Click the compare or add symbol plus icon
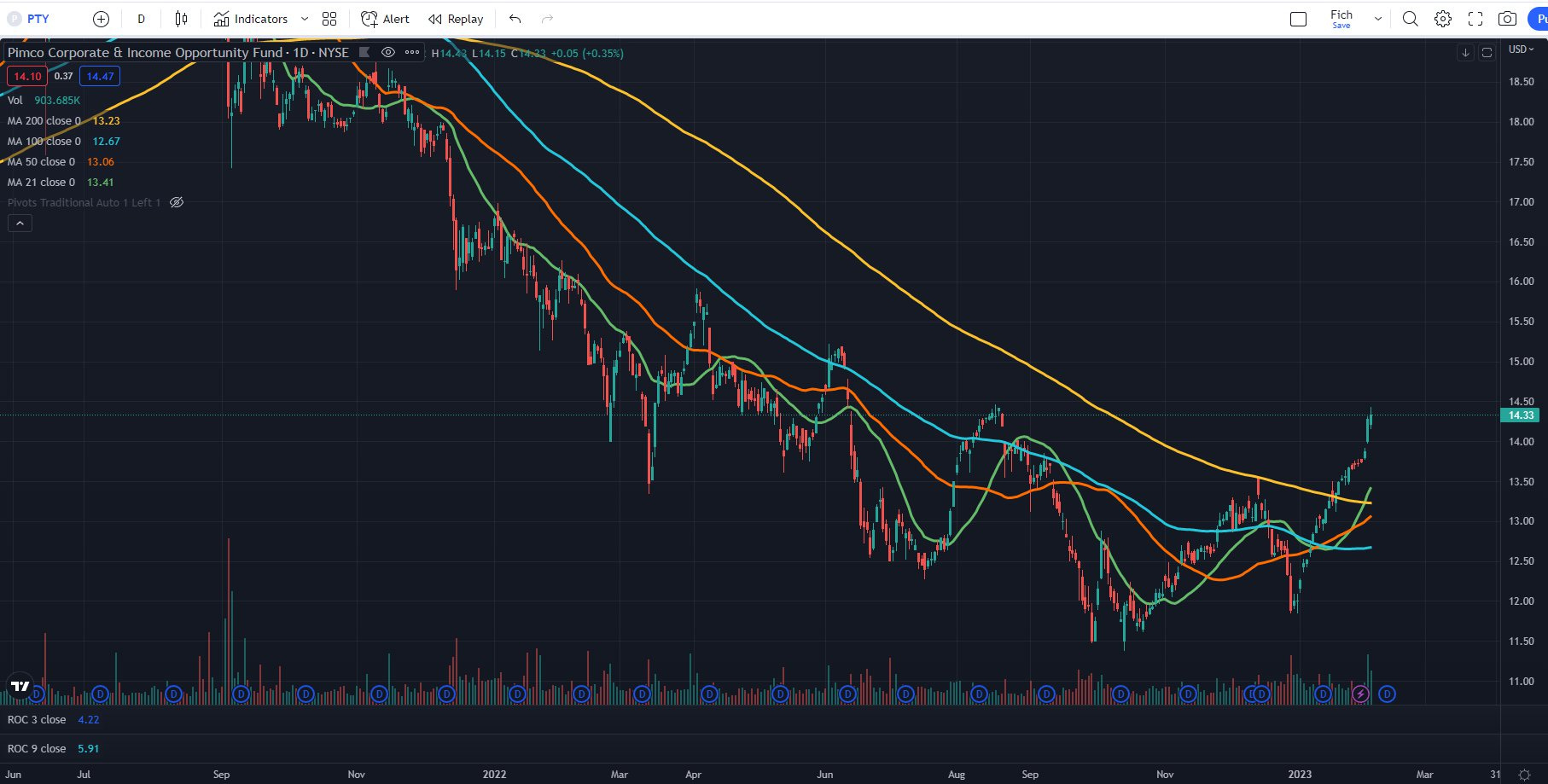 click(101, 19)
